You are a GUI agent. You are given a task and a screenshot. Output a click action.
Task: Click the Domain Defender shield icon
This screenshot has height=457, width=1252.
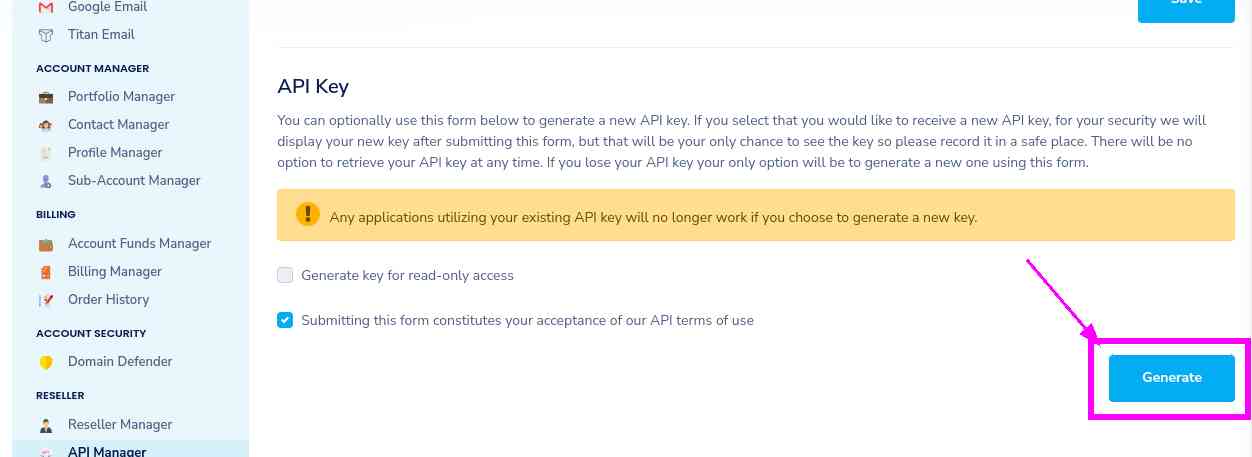point(46,362)
